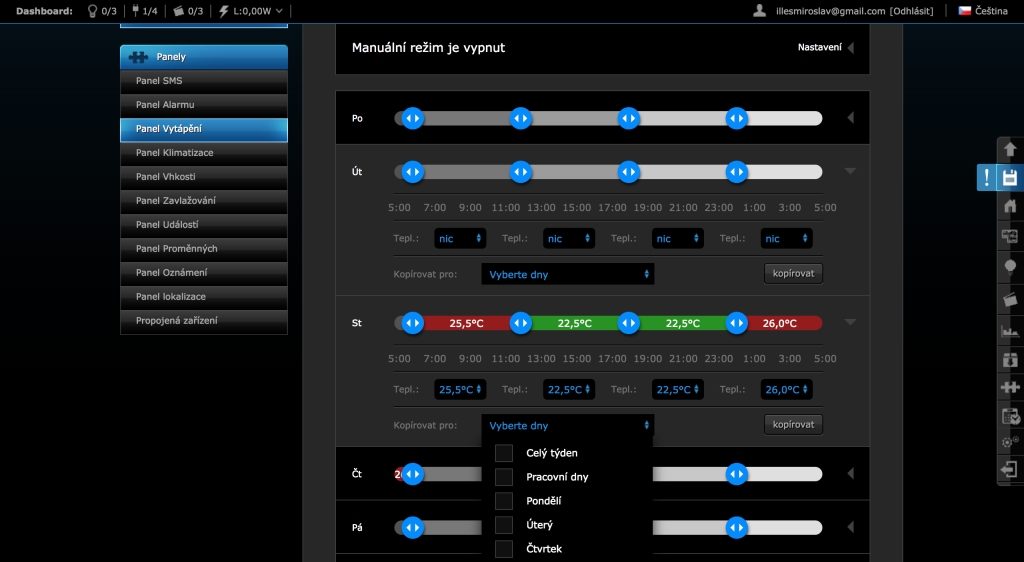Open 'Vyberte dny' dropdown in Út row
The height and width of the screenshot is (562, 1024).
point(567,274)
